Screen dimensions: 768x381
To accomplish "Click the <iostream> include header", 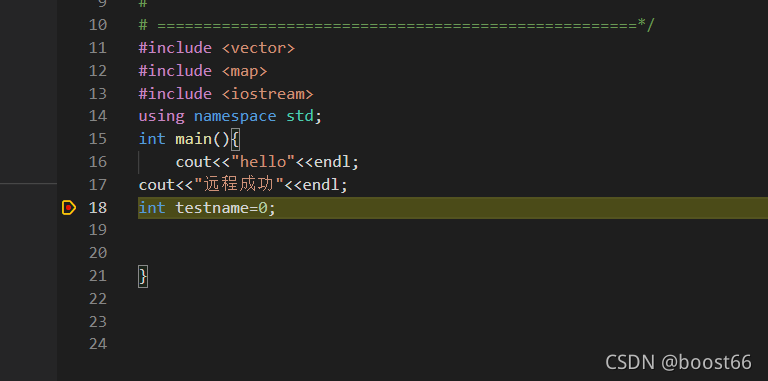I will pyautogui.click(x=267, y=94).
